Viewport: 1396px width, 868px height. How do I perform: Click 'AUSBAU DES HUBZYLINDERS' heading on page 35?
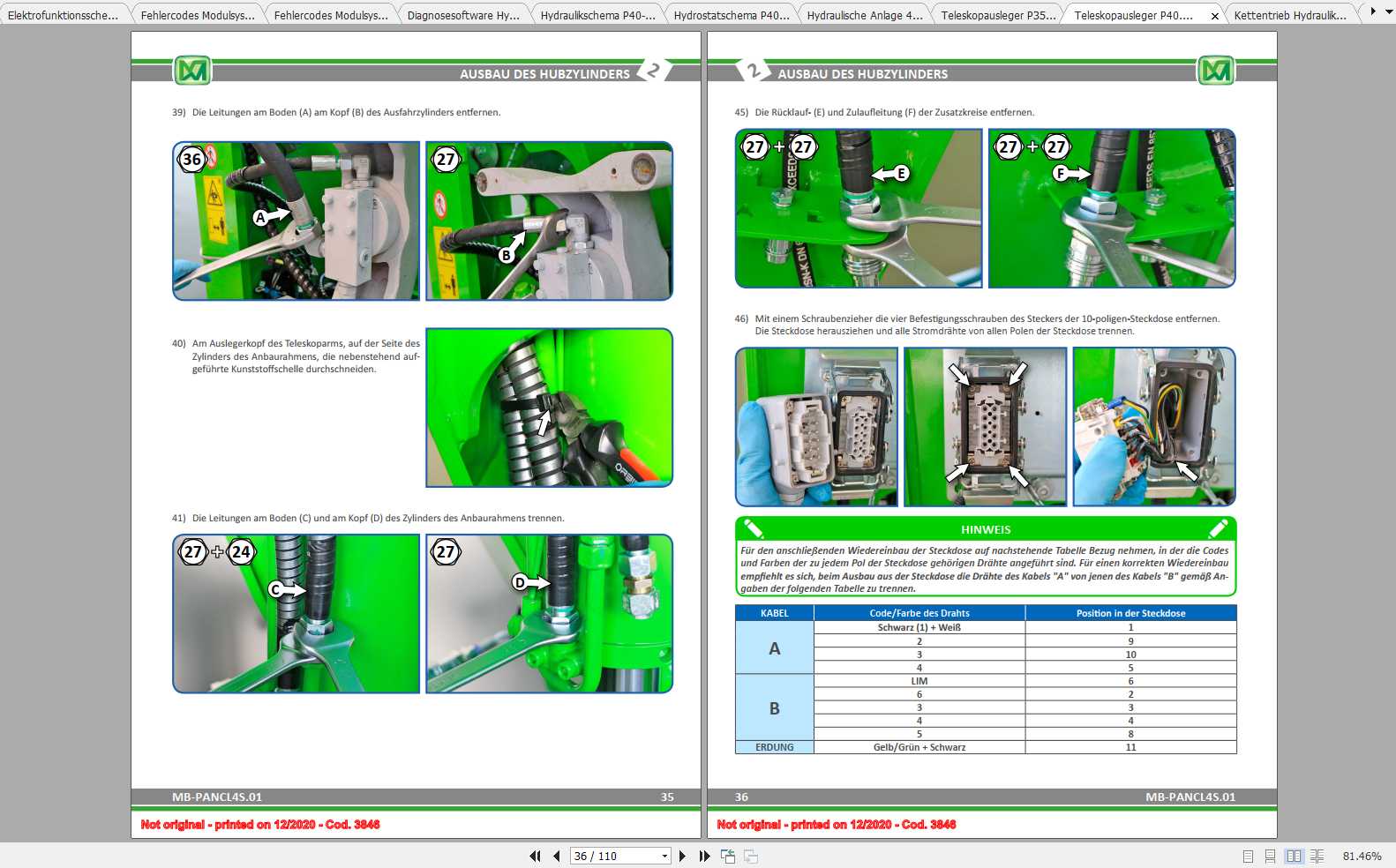point(544,74)
